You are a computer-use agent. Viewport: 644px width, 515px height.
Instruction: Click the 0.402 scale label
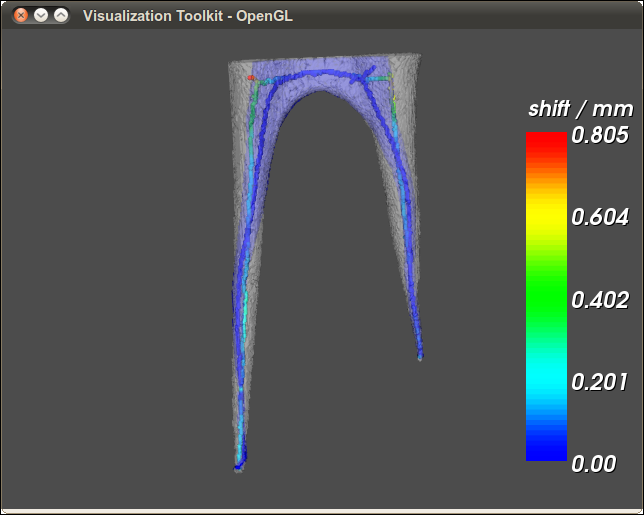599,299
